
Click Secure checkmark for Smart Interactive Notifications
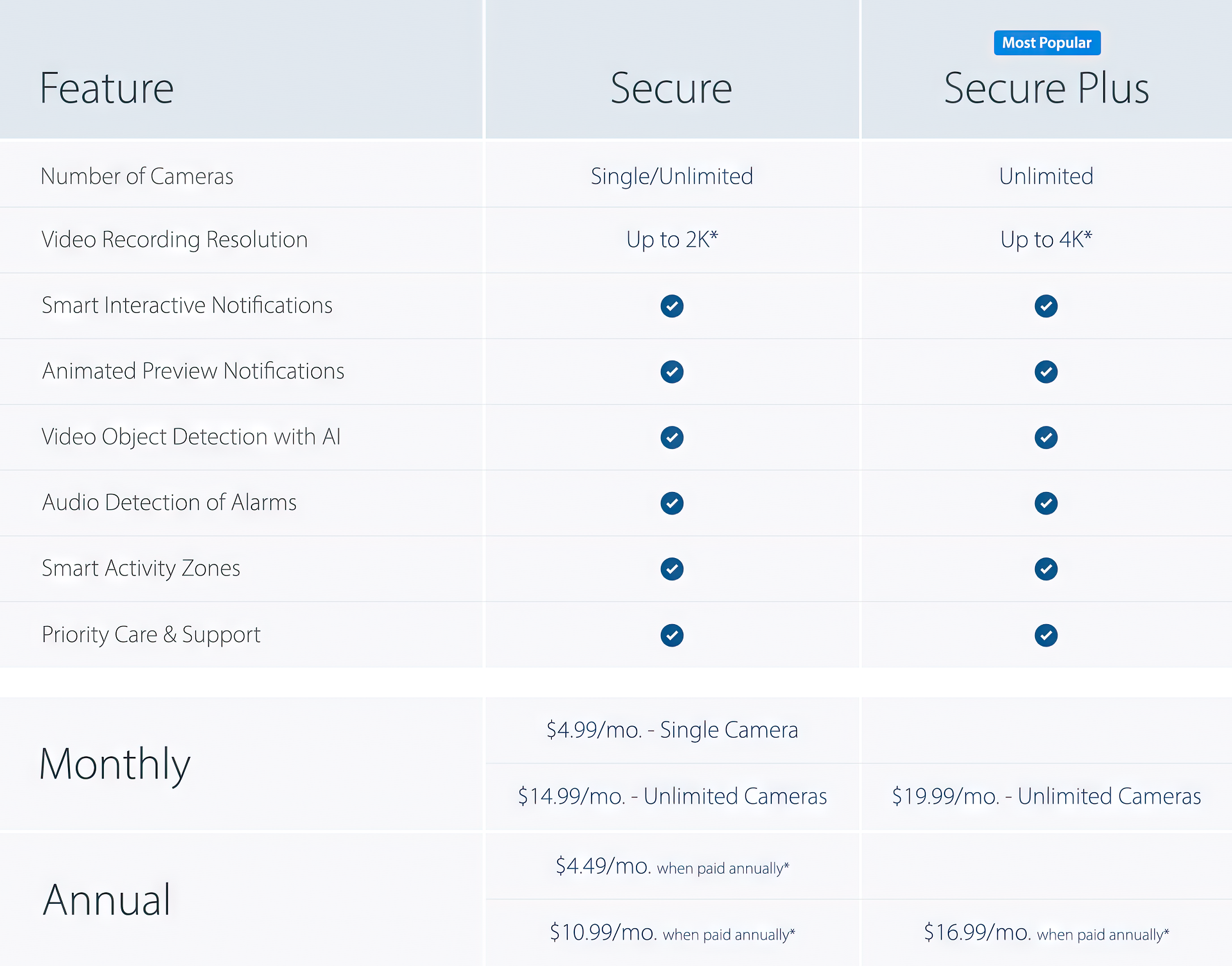pyautogui.click(x=672, y=306)
